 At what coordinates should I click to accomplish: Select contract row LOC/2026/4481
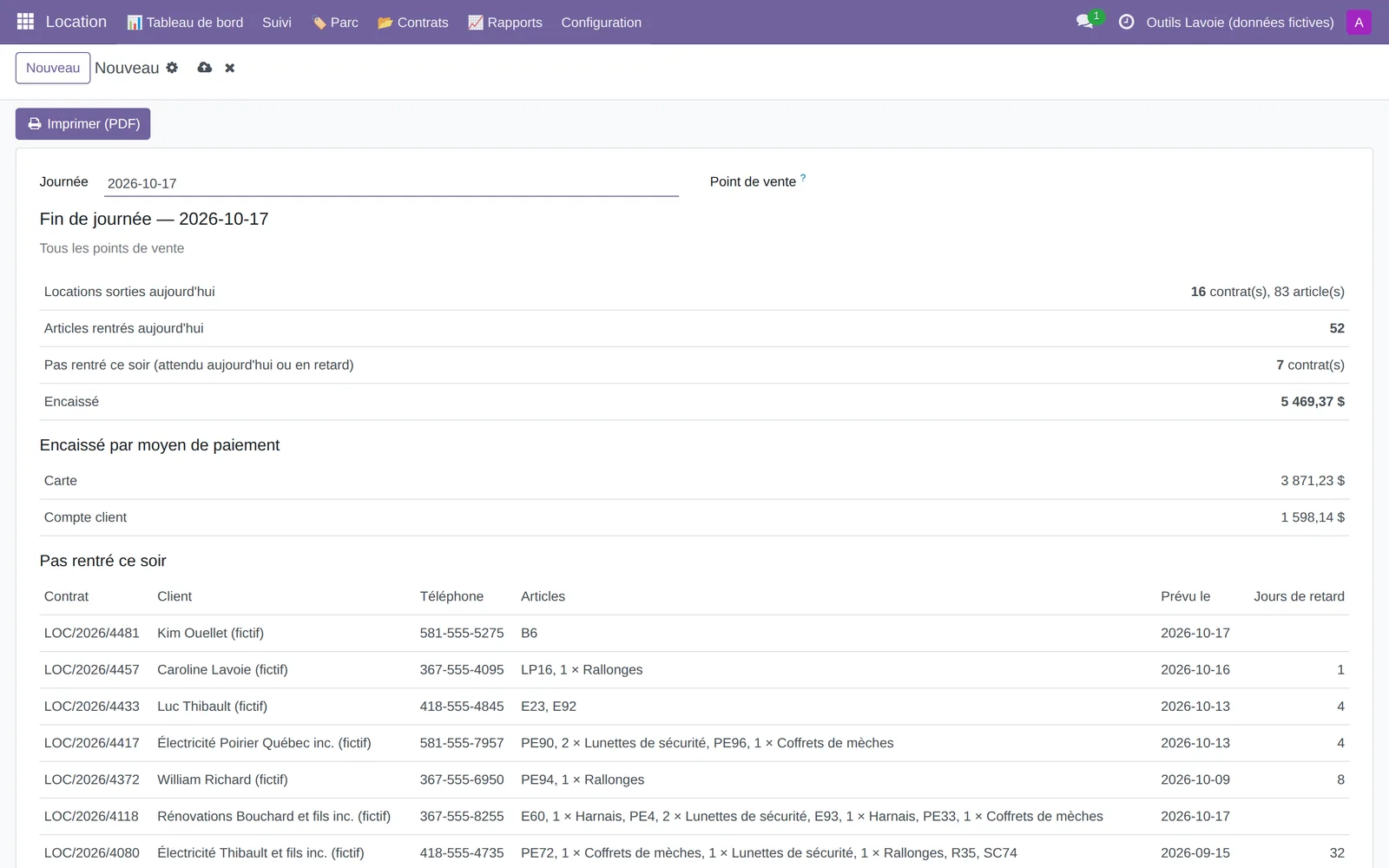[x=694, y=633]
